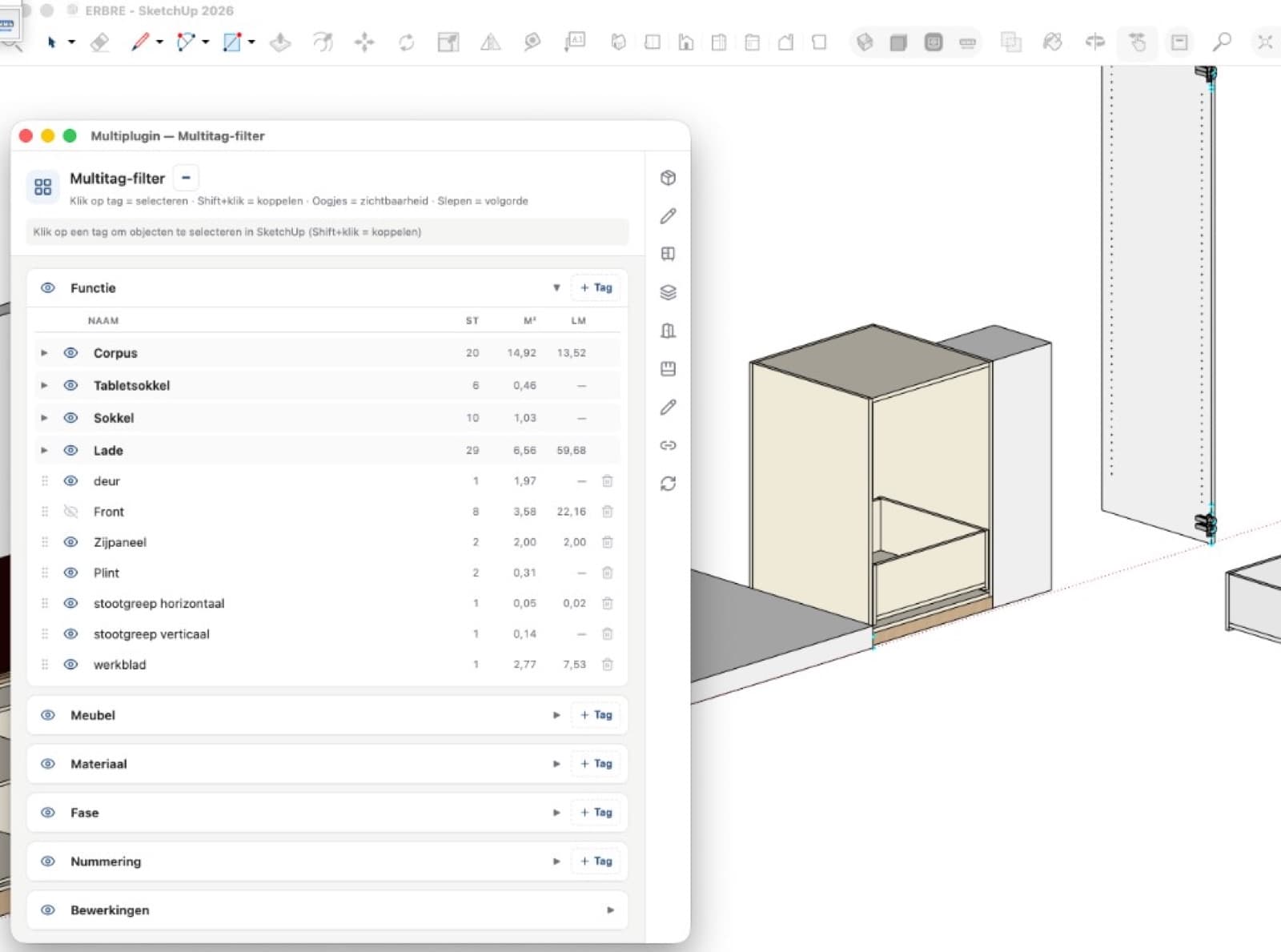Pick the Move tool with four arrows
This screenshot has height=952, width=1281.
coord(364,42)
